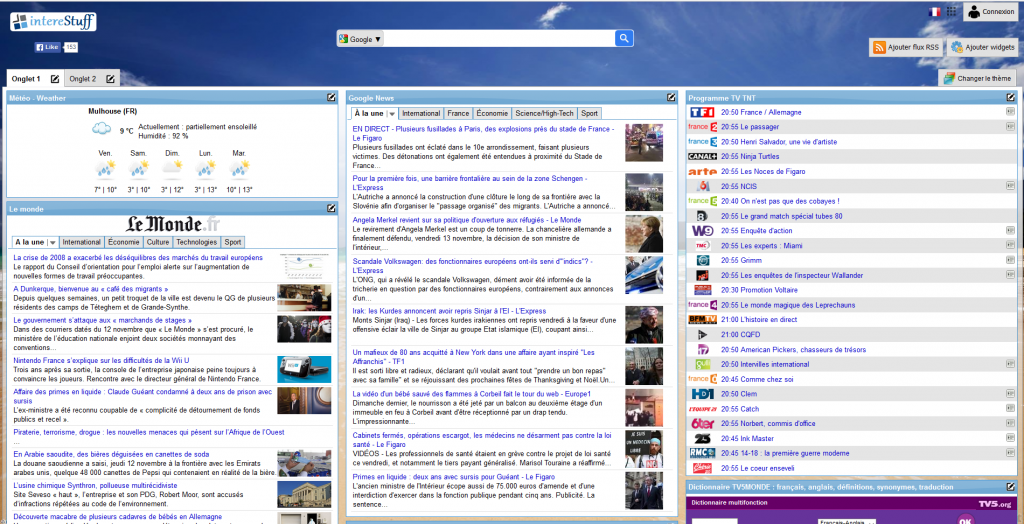This screenshot has height=524, width=1024.
Task: Click the Connexion login button
Action: pyautogui.click(x=990, y=12)
